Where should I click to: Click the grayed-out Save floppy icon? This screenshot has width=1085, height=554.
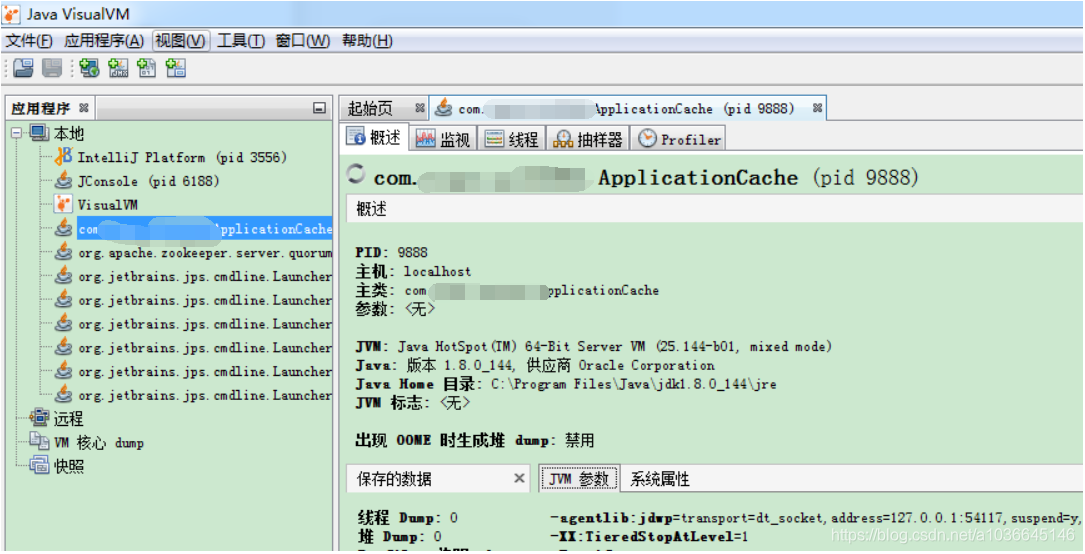coord(52,68)
